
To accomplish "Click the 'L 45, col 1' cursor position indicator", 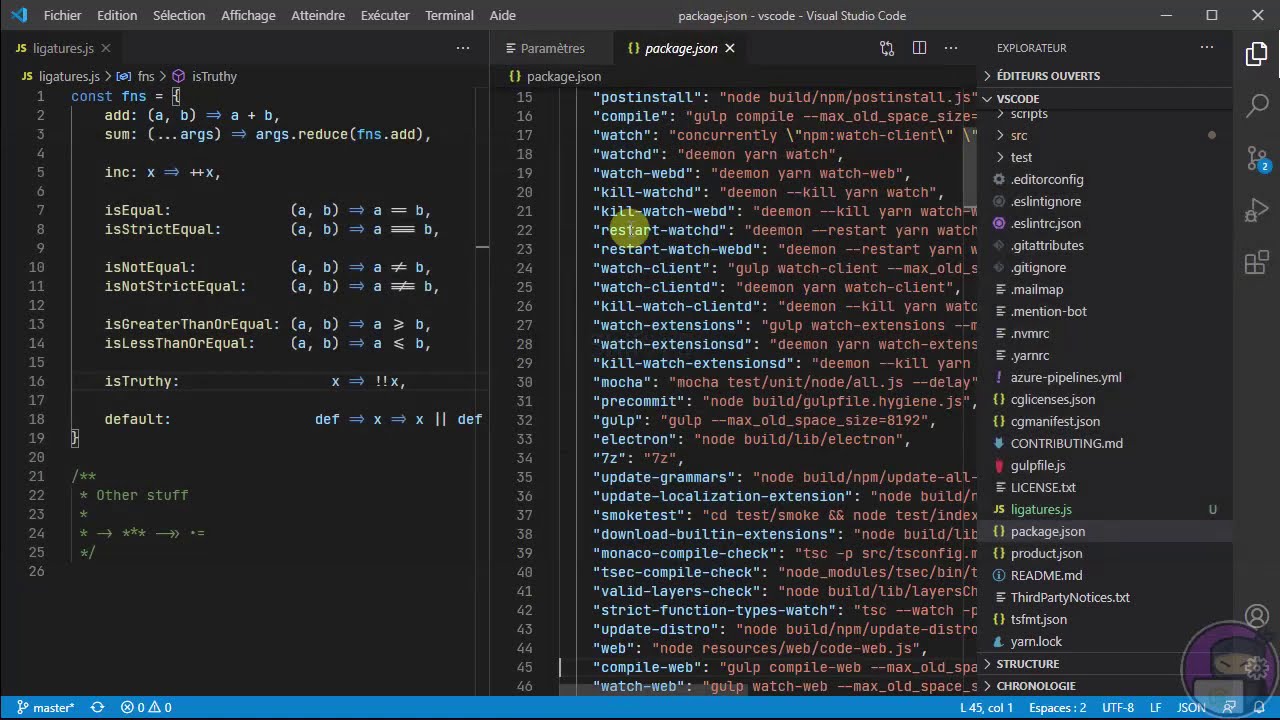I will pos(986,707).
